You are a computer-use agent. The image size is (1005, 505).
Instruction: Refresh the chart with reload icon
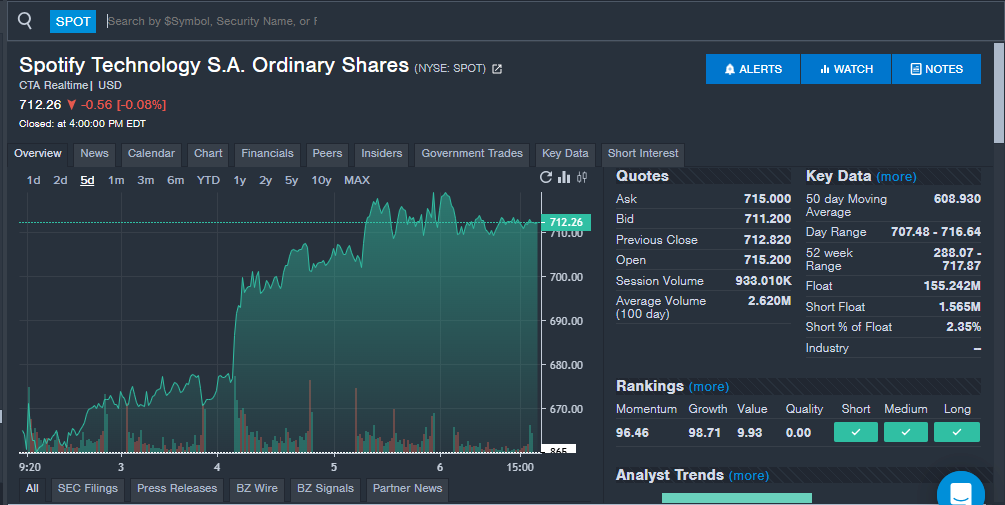tap(545, 178)
